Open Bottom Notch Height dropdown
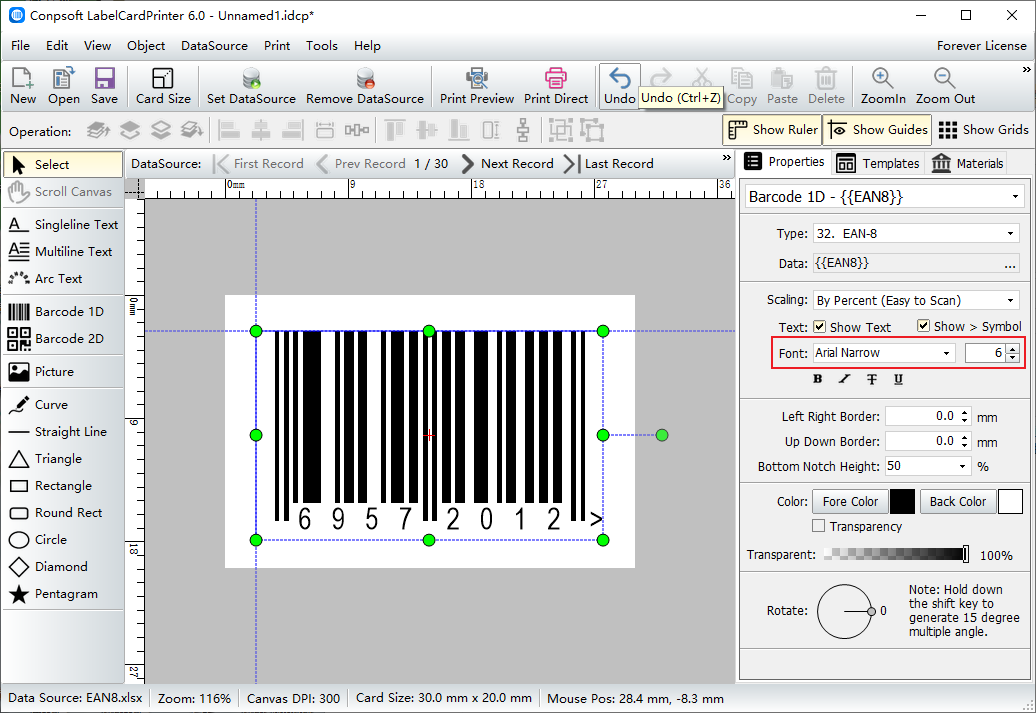The image size is (1036, 713). (x=963, y=467)
